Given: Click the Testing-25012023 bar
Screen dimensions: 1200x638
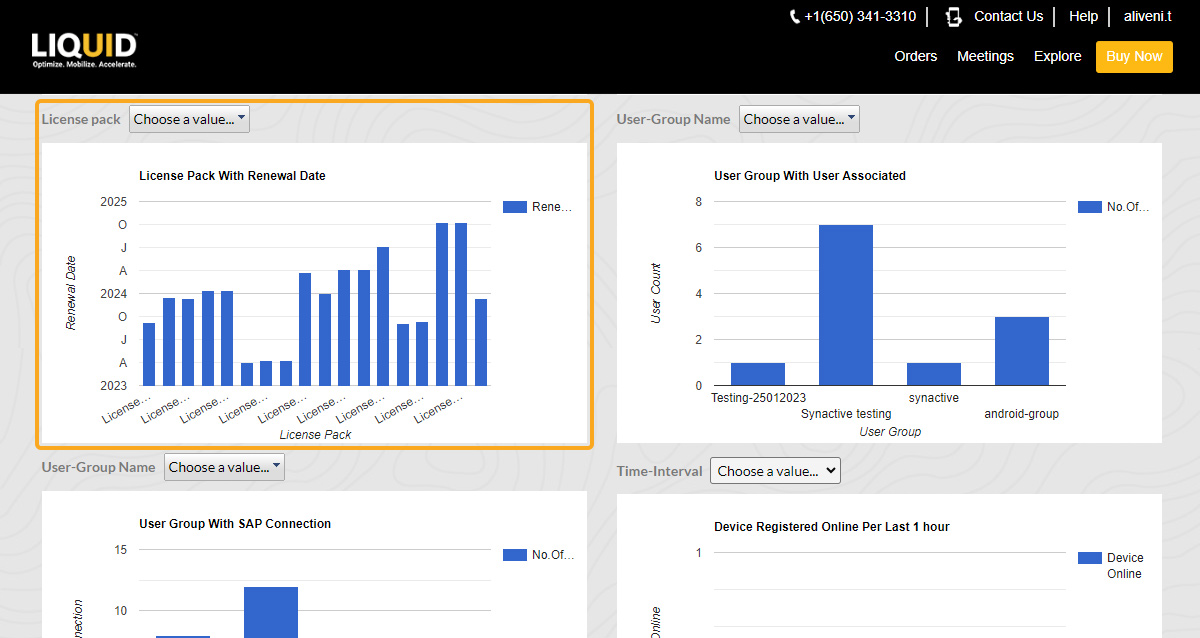Looking at the screenshot, I should (x=758, y=374).
